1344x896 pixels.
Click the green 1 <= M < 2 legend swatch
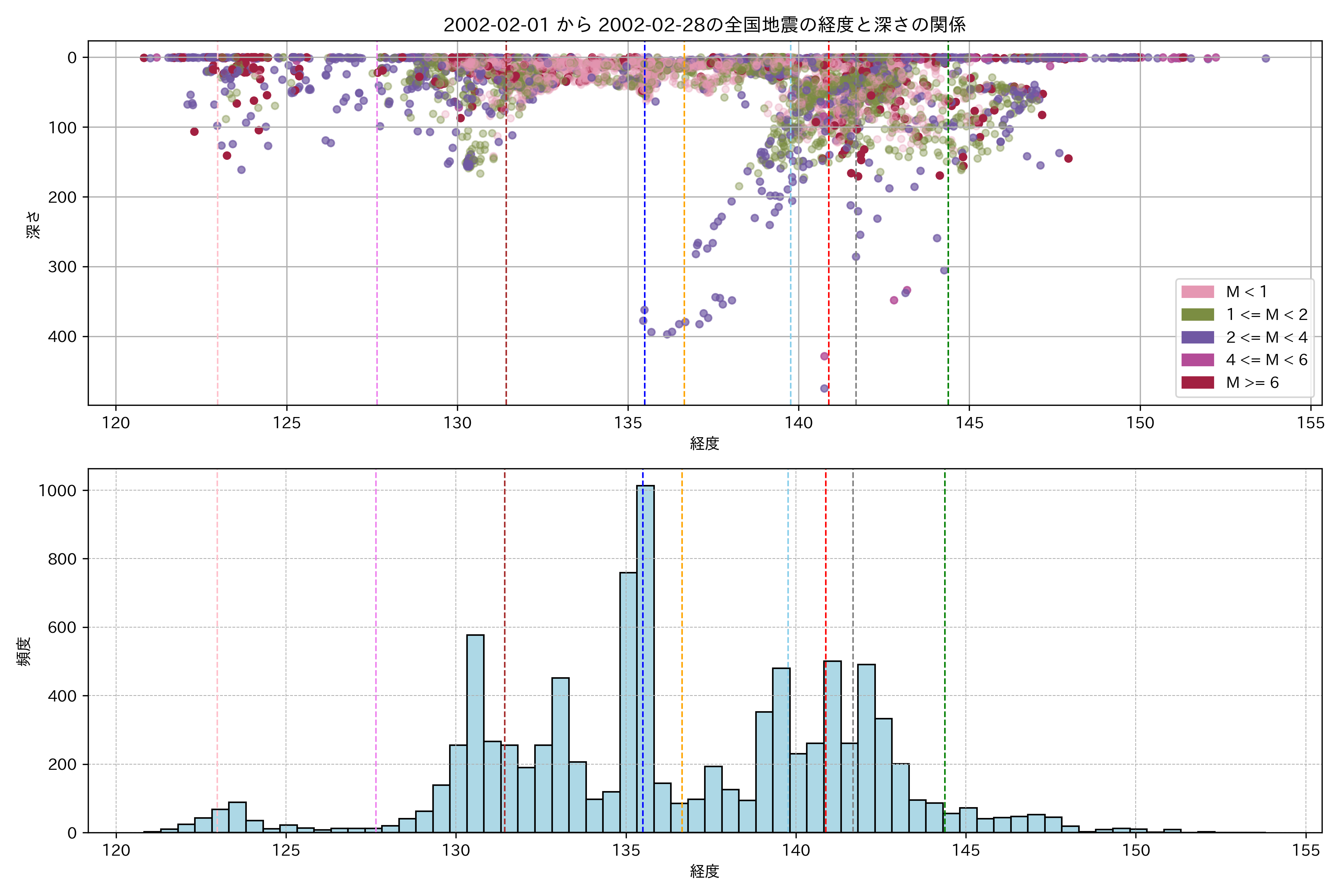(1197, 314)
